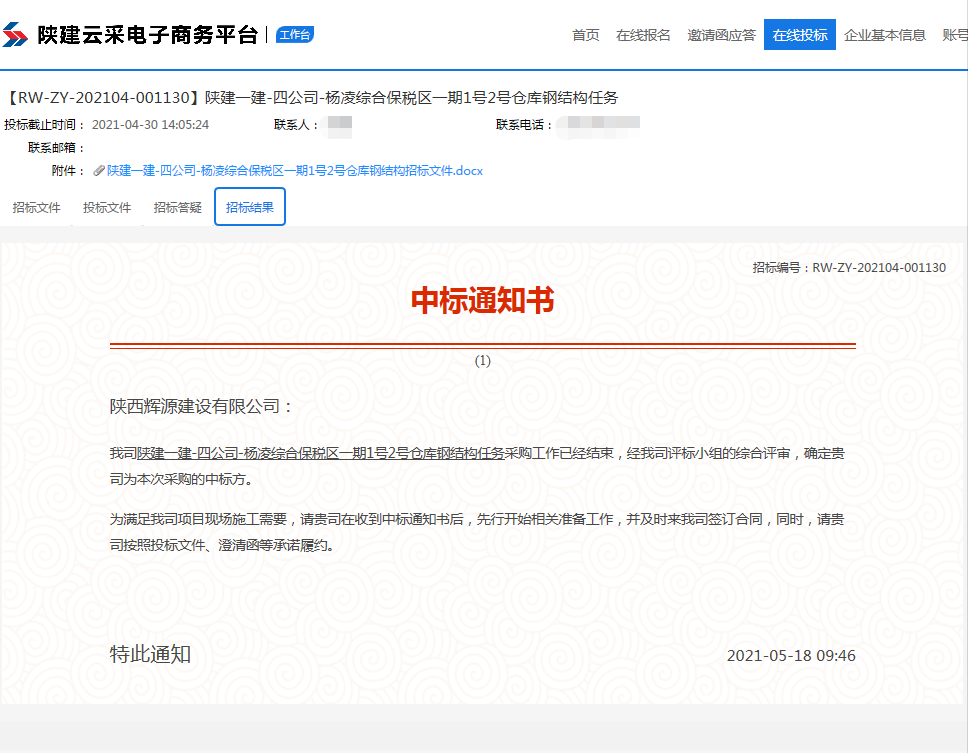The height and width of the screenshot is (753, 968).
Task: Click the 陕建云采电子商务平台 title text
Action: (148, 35)
